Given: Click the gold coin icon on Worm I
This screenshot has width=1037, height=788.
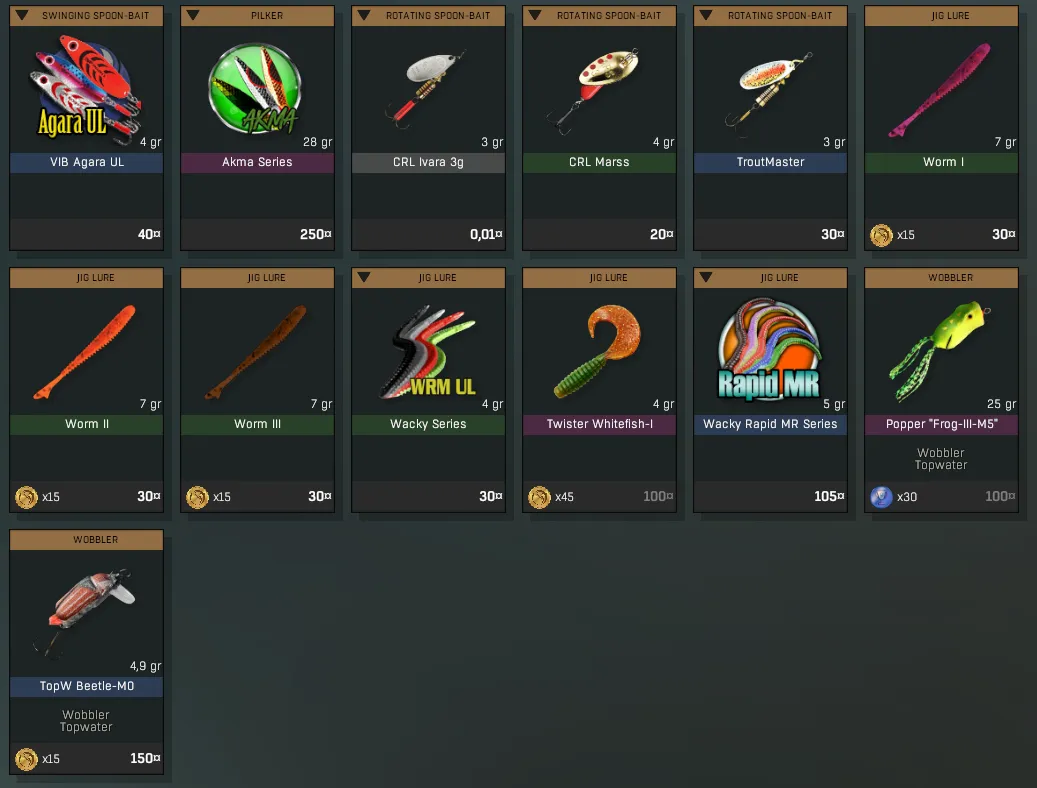Looking at the screenshot, I should tap(881, 235).
